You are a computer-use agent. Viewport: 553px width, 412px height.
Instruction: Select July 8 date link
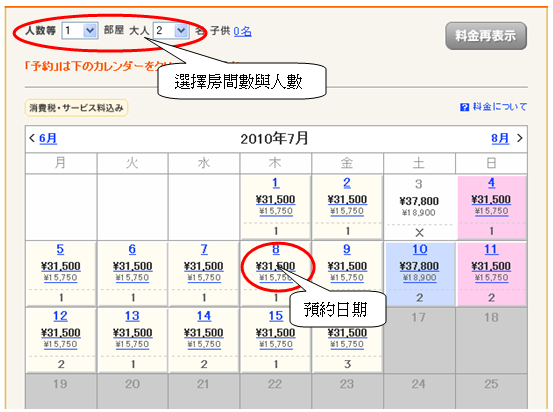click(x=276, y=249)
